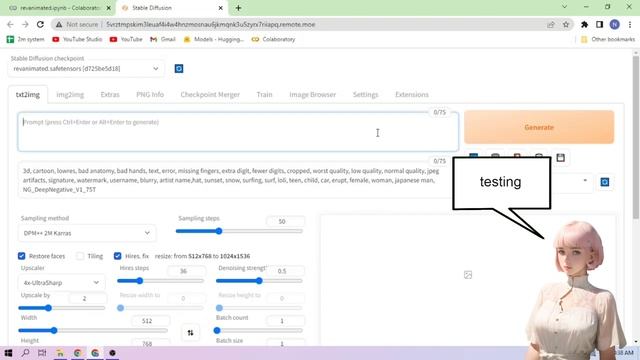Open the Colaboratory bookmark
The height and width of the screenshot is (360, 640).
tap(273, 39)
